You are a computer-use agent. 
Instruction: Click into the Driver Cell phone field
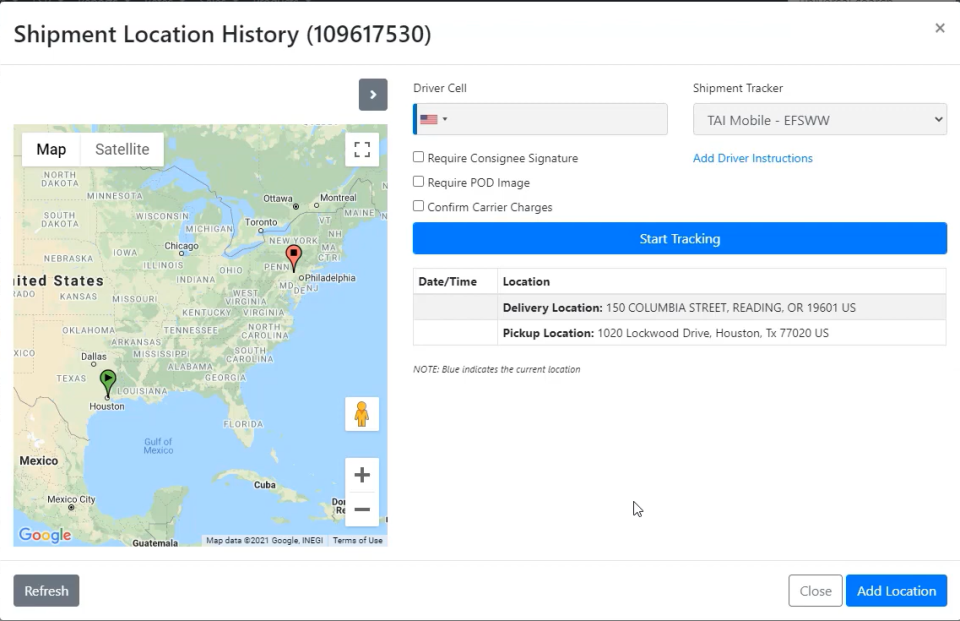560,120
